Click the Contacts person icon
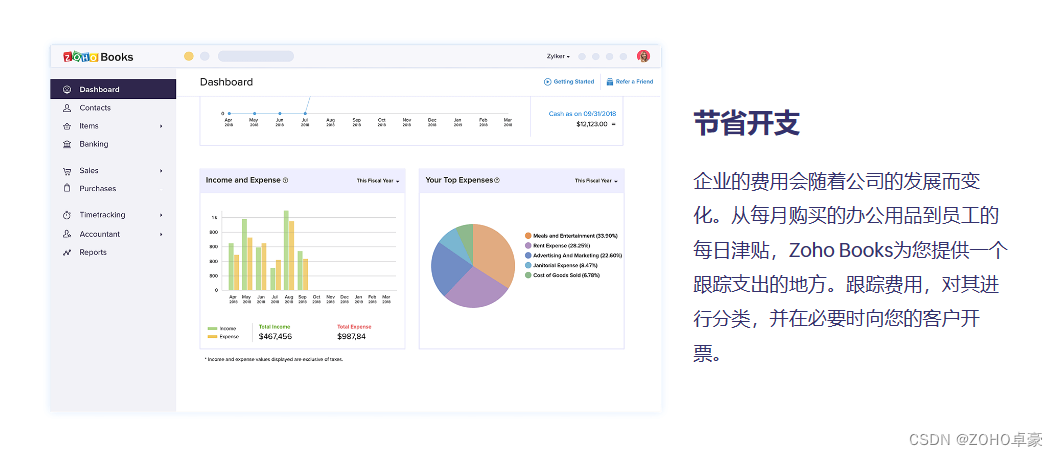The image size is (1058, 457). (67, 107)
